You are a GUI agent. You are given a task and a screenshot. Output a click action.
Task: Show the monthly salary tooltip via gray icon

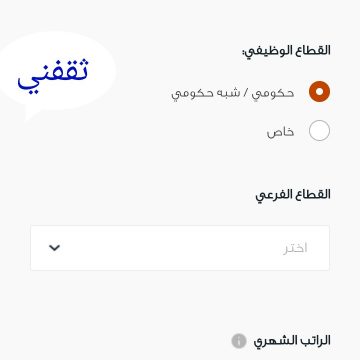[239, 341]
